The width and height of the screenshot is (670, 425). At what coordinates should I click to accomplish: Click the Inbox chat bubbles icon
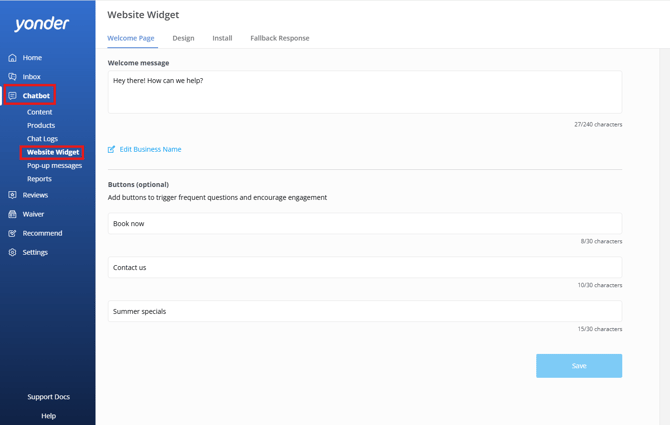coord(12,76)
